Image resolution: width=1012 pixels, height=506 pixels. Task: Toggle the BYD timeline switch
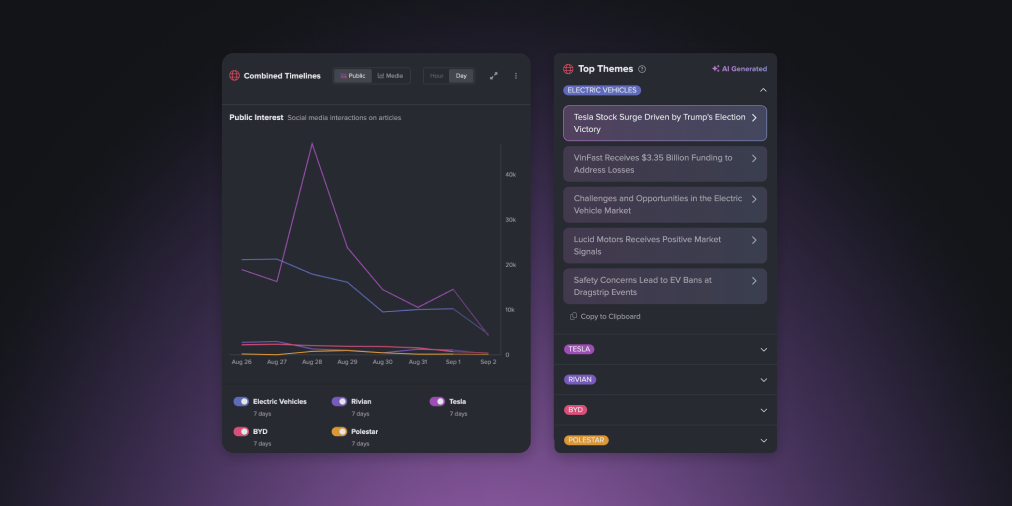tap(241, 431)
